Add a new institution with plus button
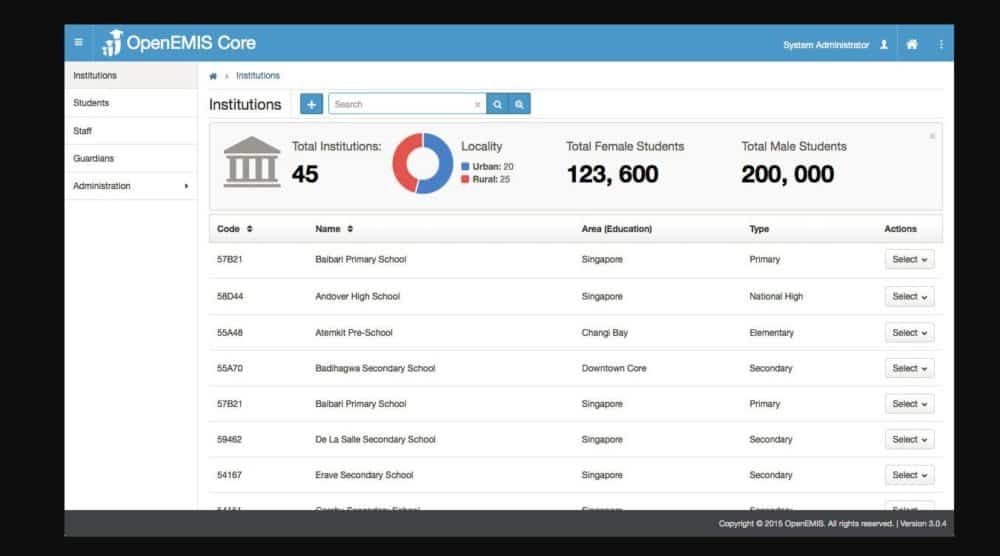The width and height of the screenshot is (1000, 556). click(311, 104)
